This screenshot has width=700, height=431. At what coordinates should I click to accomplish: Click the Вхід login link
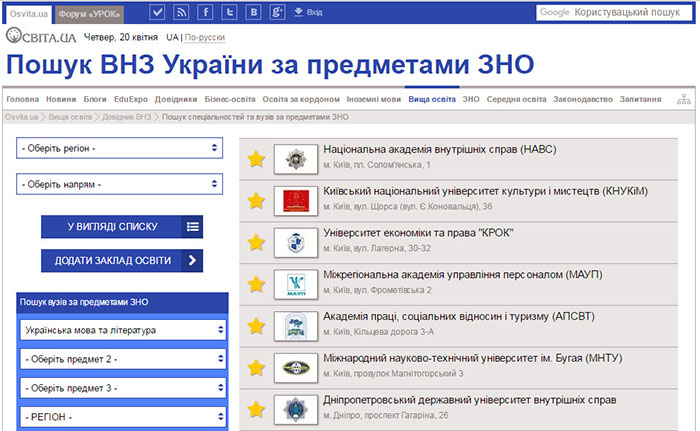coord(308,13)
